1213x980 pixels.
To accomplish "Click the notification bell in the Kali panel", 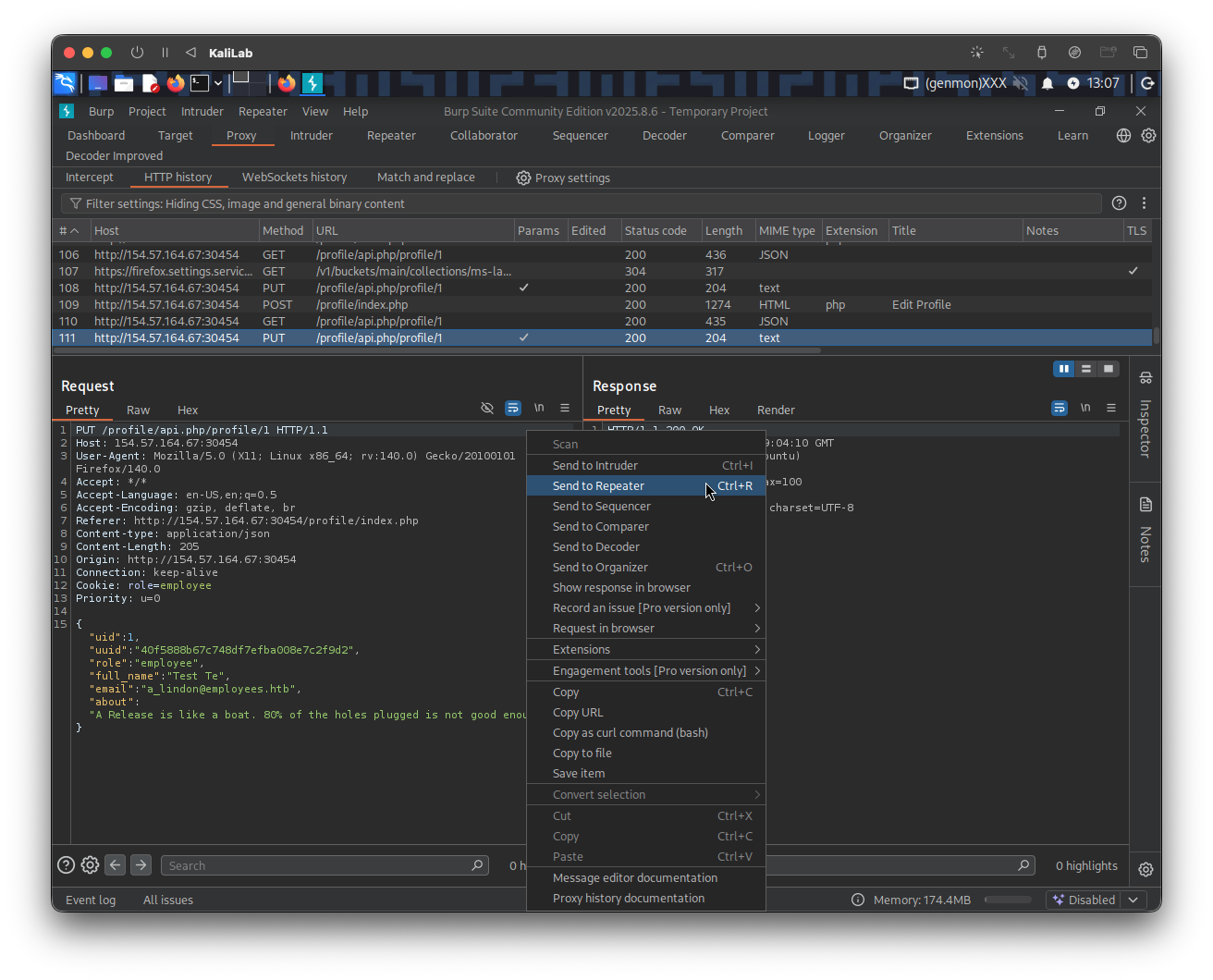I will 1048,83.
